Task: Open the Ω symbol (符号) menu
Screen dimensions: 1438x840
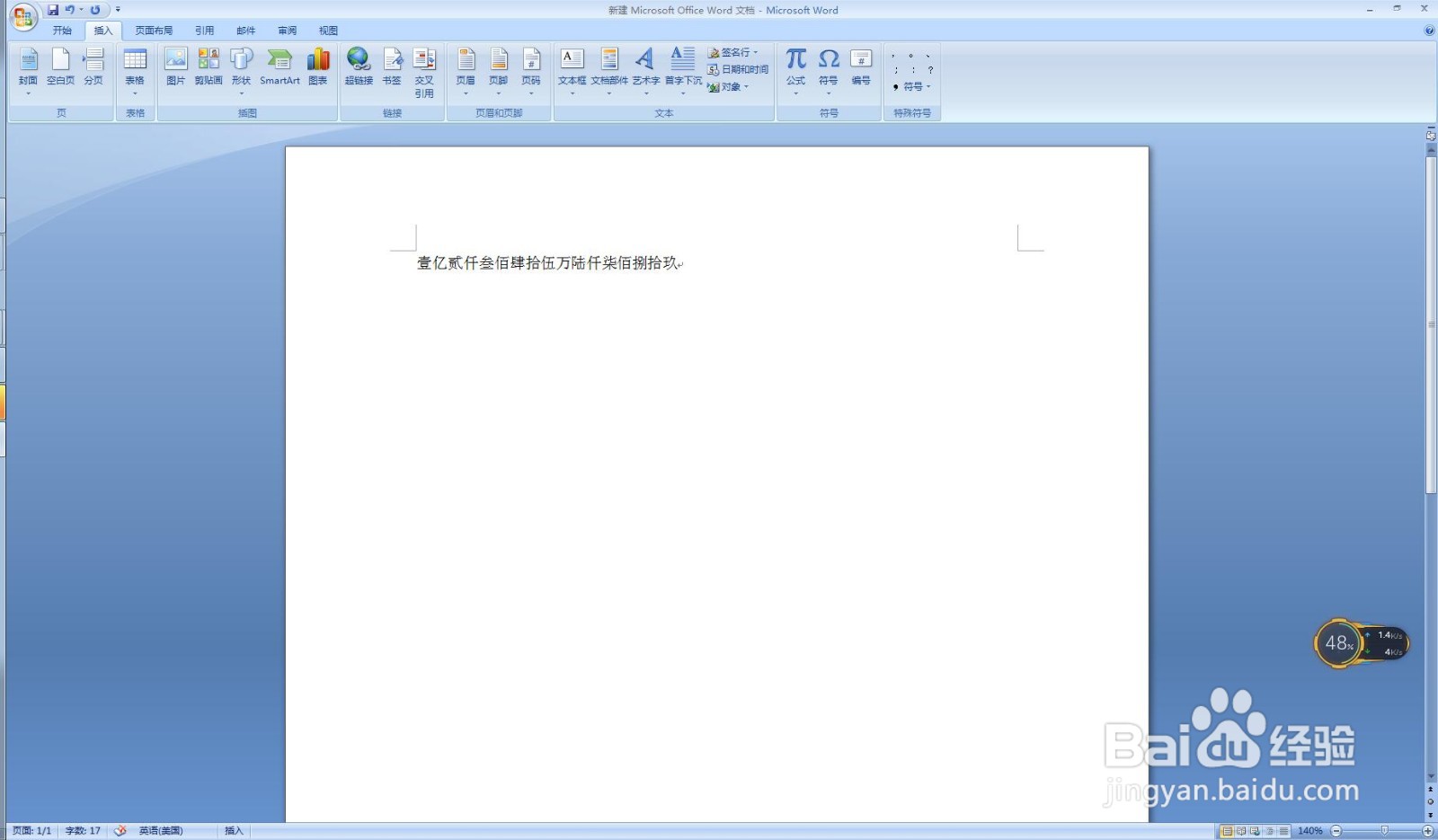Action: coord(829,70)
